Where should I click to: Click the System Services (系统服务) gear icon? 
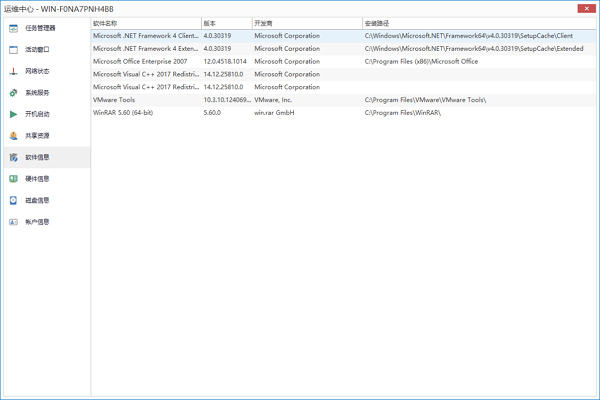[13, 93]
